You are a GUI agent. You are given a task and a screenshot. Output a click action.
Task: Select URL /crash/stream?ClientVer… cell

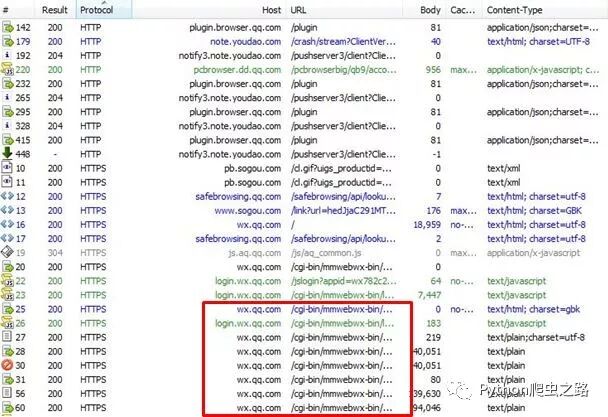tap(344, 41)
